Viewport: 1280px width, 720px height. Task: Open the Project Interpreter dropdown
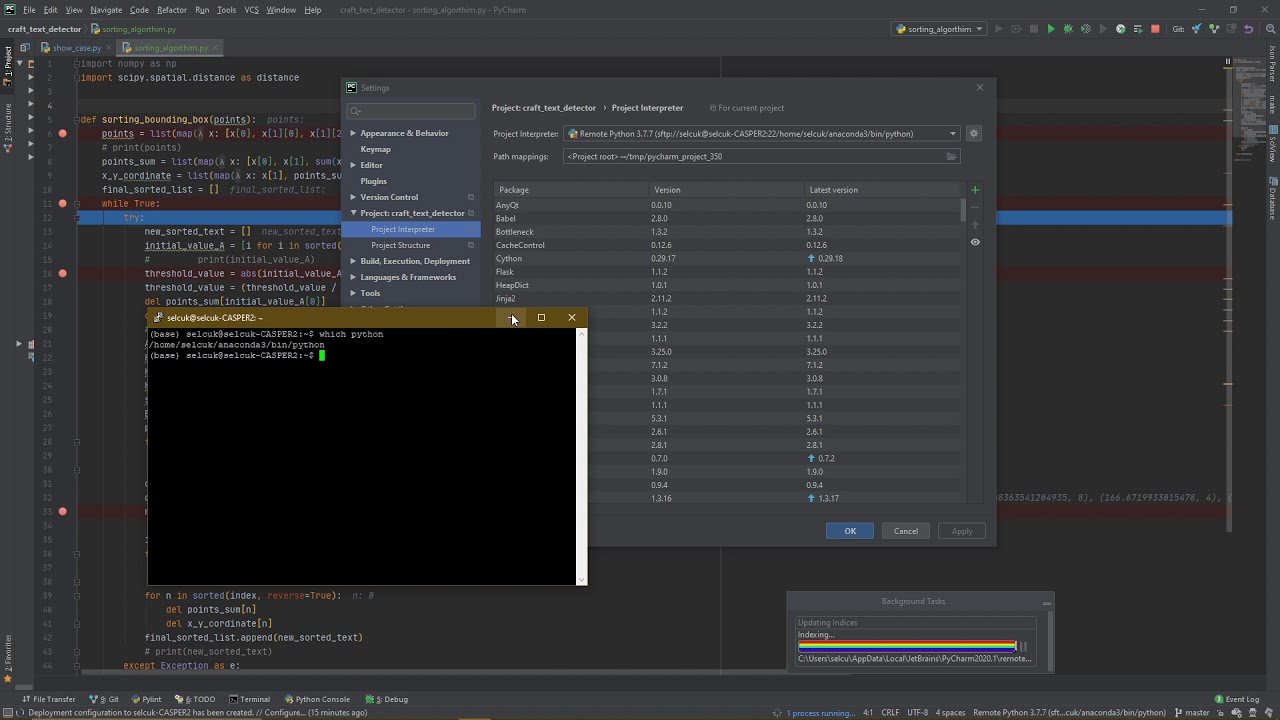761,133
